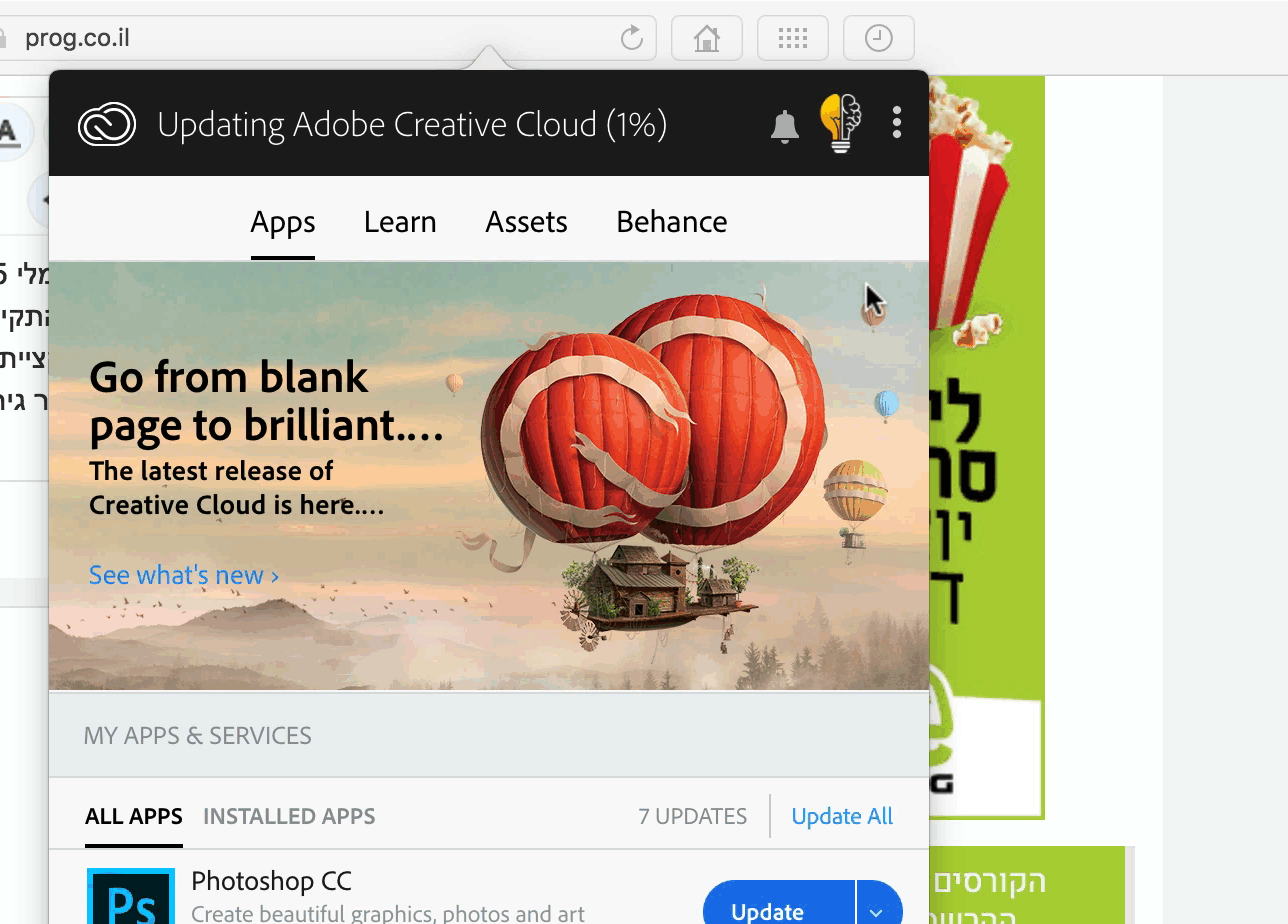Click the Photoshop CC app icon
This screenshot has height=924, width=1288.
(x=131, y=896)
